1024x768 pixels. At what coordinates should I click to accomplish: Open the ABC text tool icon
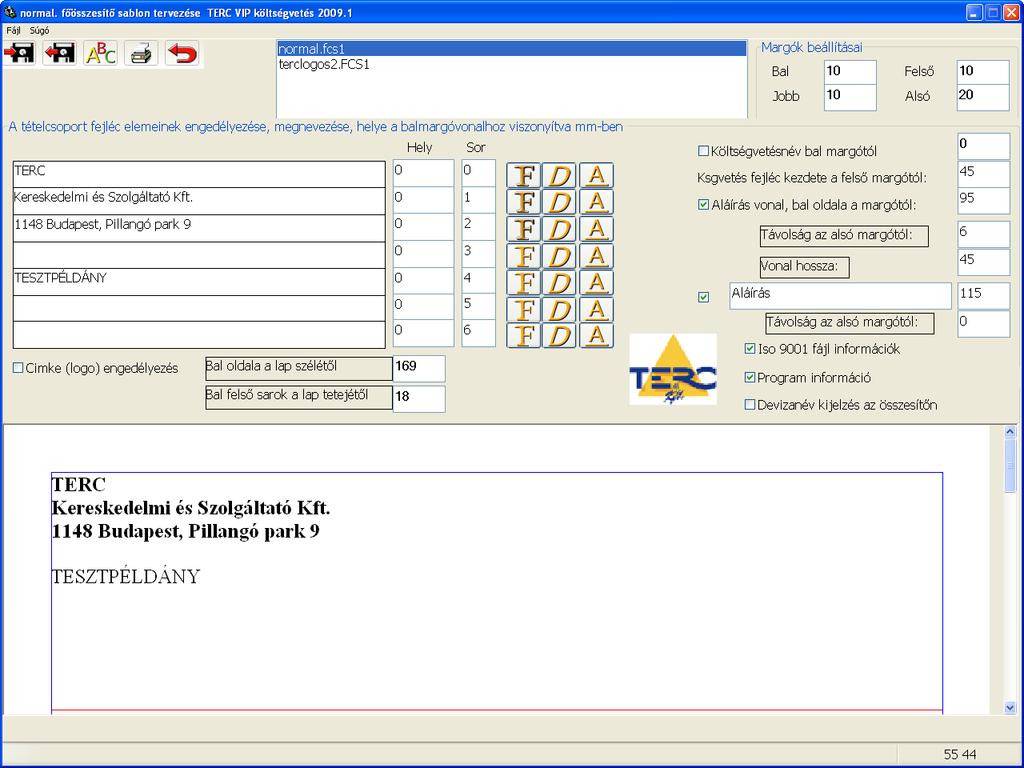point(101,53)
